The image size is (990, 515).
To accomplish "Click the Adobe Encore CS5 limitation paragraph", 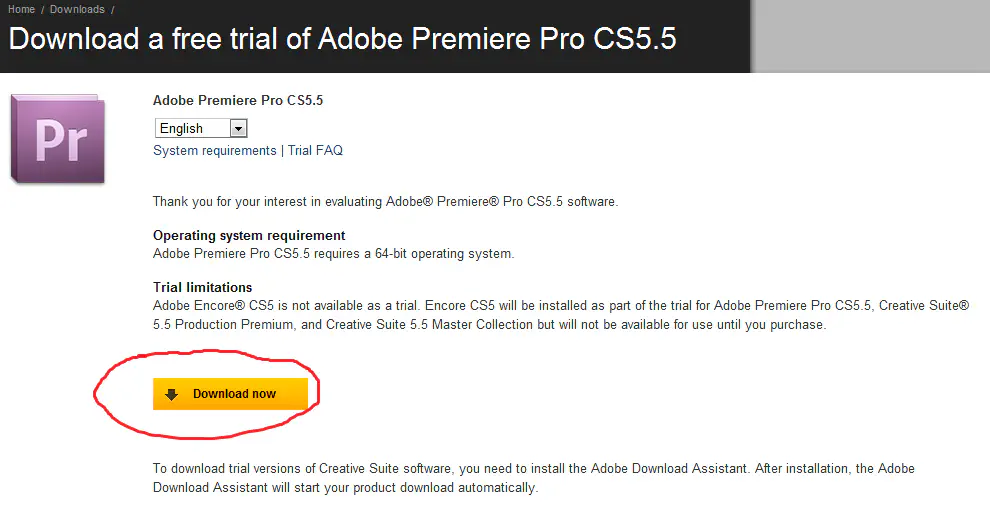I will (x=560, y=315).
